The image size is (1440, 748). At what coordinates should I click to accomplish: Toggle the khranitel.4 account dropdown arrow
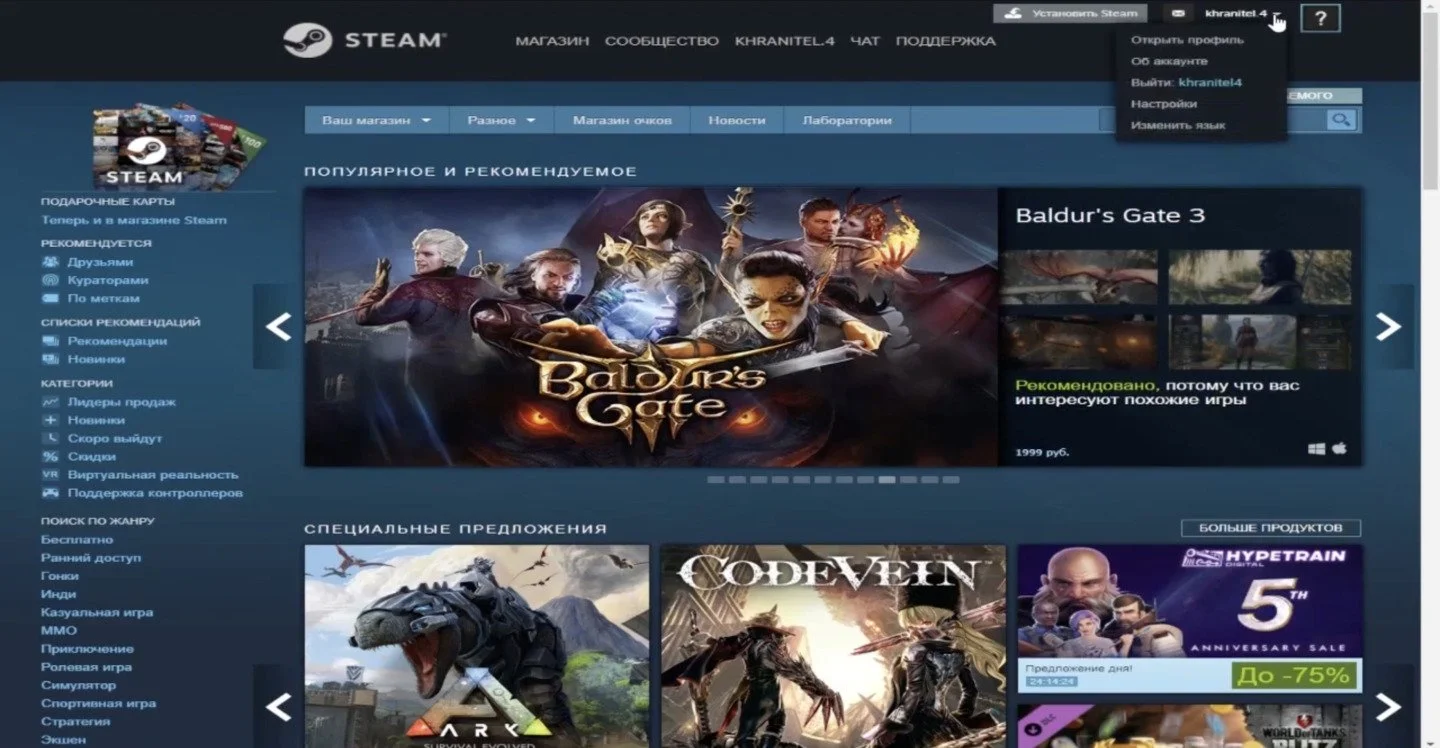1276,14
